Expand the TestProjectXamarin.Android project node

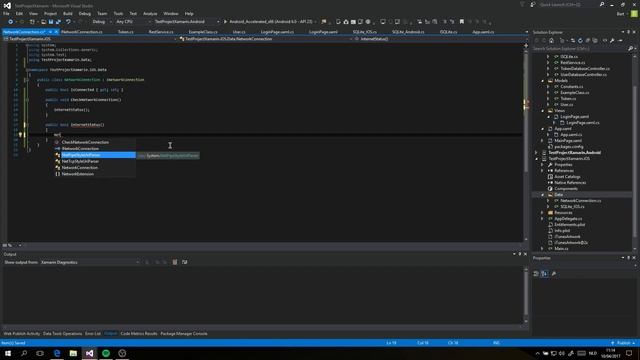tap(536, 153)
